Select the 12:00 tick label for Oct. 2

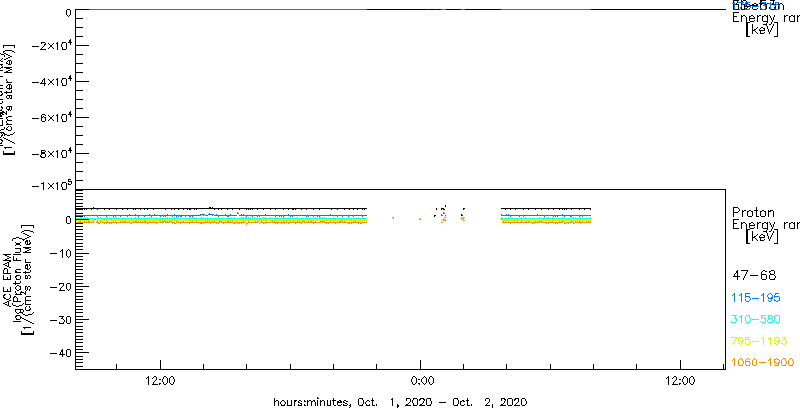pyautogui.click(x=680, y=381)
